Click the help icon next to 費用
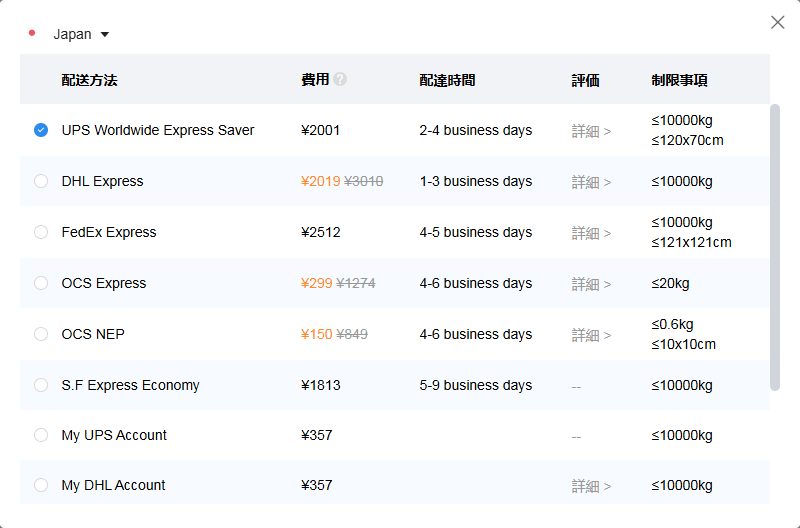Screen dimensions: 800x528 click(x=340, y=79)
